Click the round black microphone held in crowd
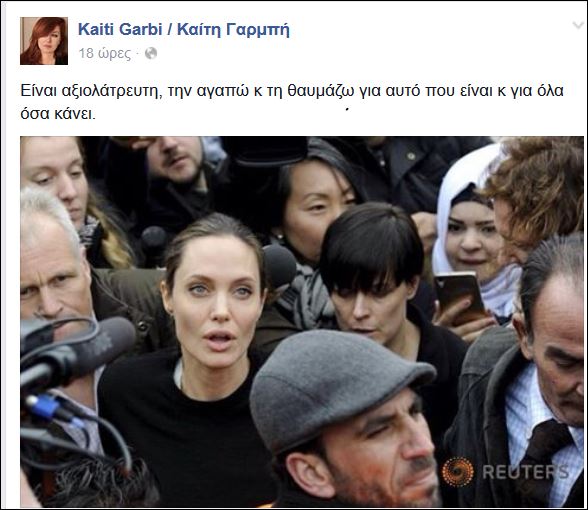The image size is (588, 510). [279, 266]
